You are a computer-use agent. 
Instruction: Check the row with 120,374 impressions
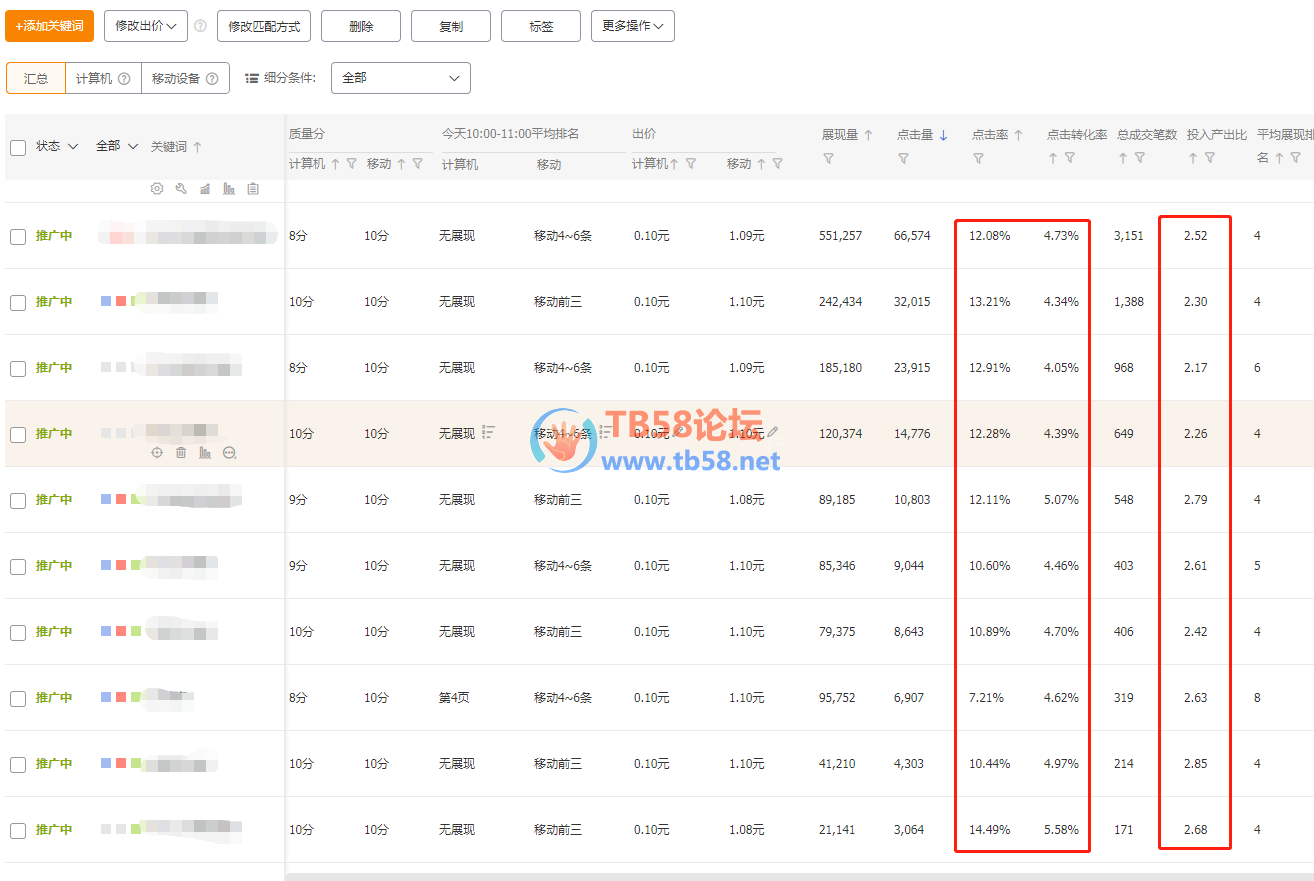click(x=18, y=435)
